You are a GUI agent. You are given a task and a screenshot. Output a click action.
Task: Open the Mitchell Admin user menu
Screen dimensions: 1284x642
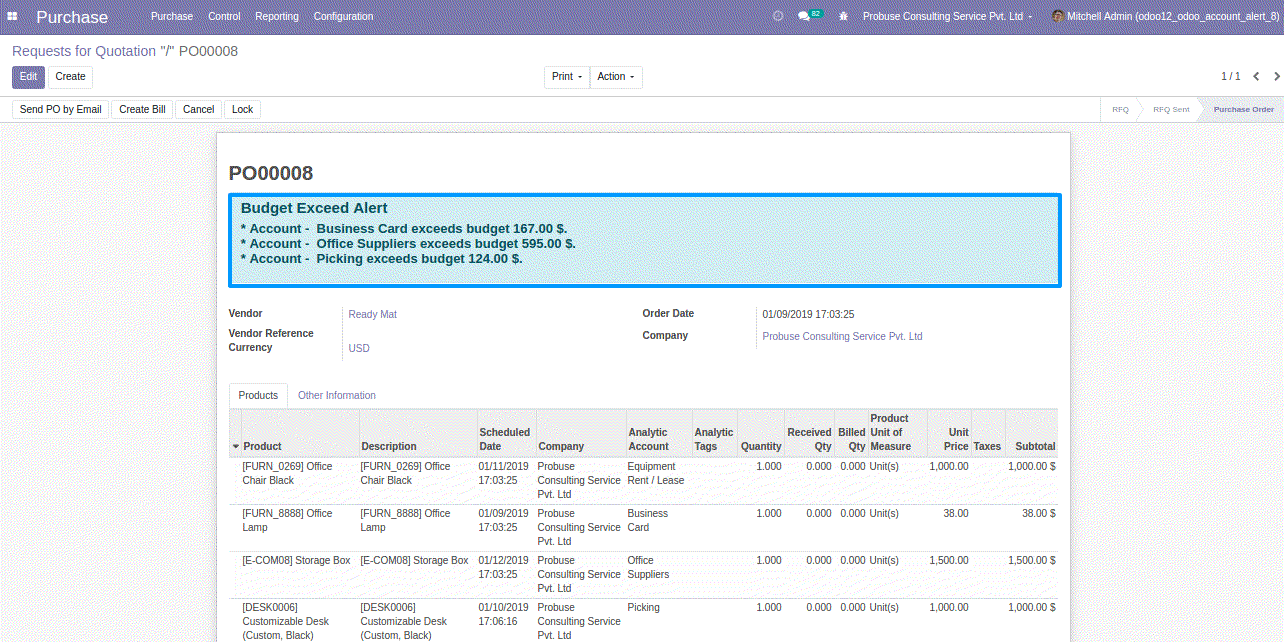[1165, 16]
